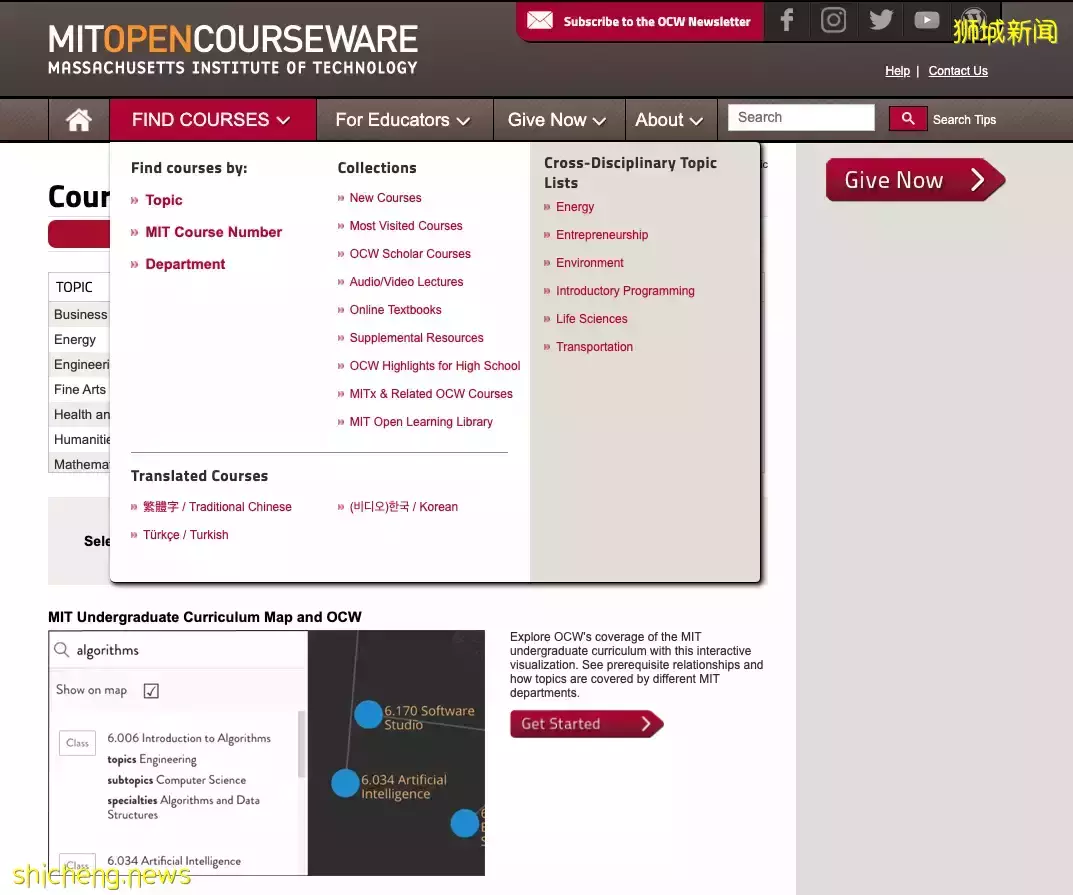Choose MIT Course Number in Find courses

click(213, 232)
